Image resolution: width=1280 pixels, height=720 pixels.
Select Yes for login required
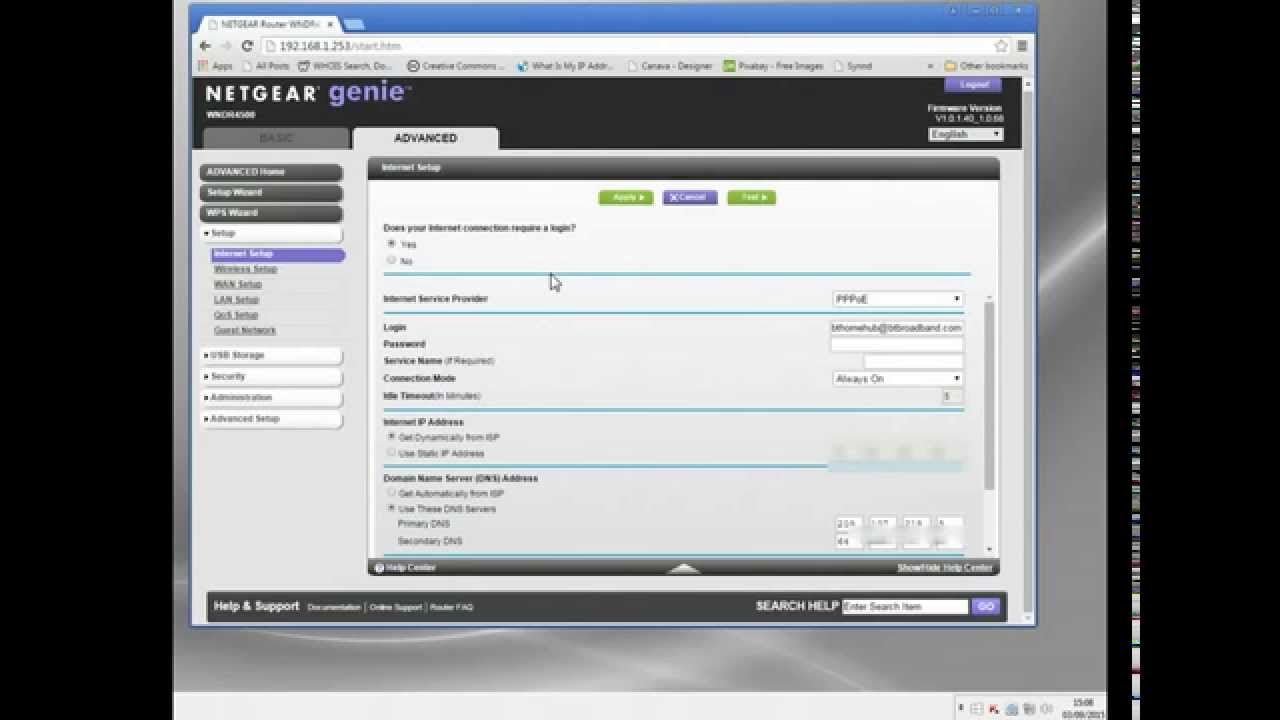pos(391,243)
